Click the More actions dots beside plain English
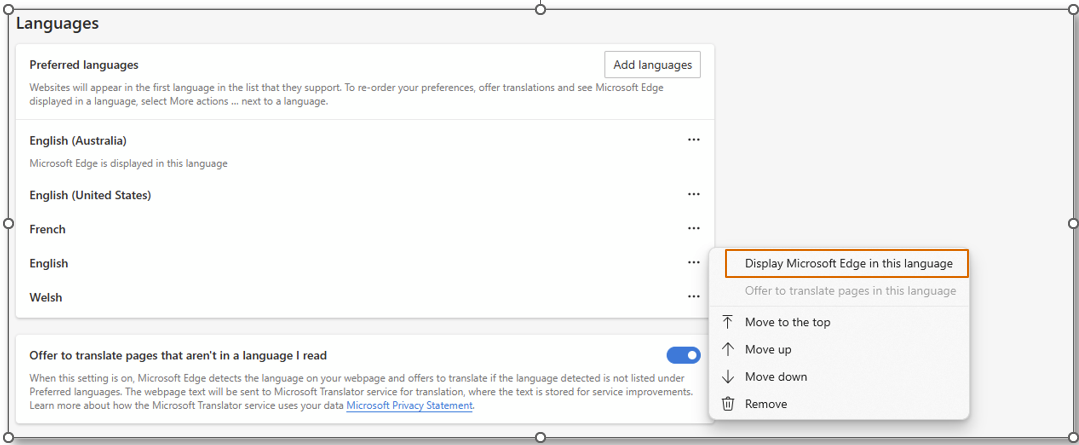Viewport: 1079px width, 445px height. 694,263
